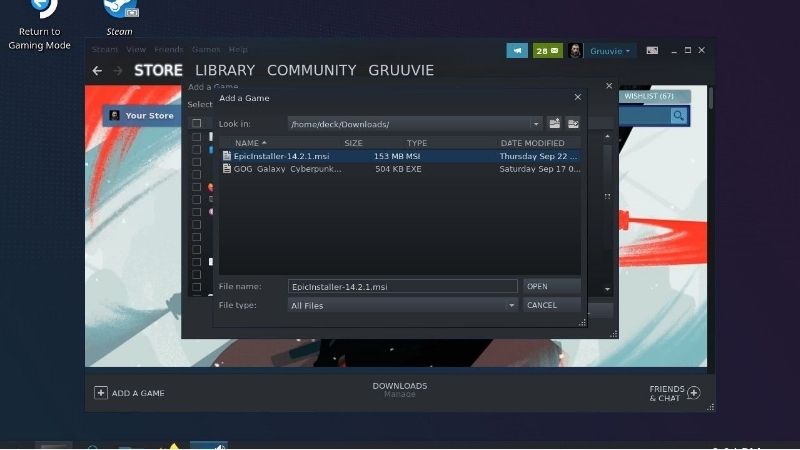Click the Gruuvie profile avatar in title bar

pos(576,51)
